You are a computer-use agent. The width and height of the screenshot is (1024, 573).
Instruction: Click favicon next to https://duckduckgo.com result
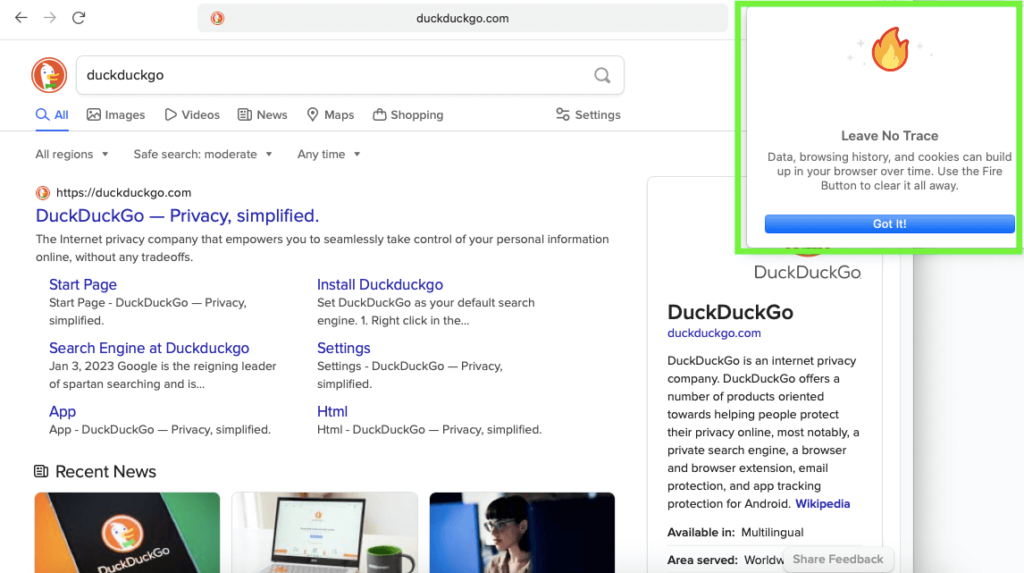42,193
